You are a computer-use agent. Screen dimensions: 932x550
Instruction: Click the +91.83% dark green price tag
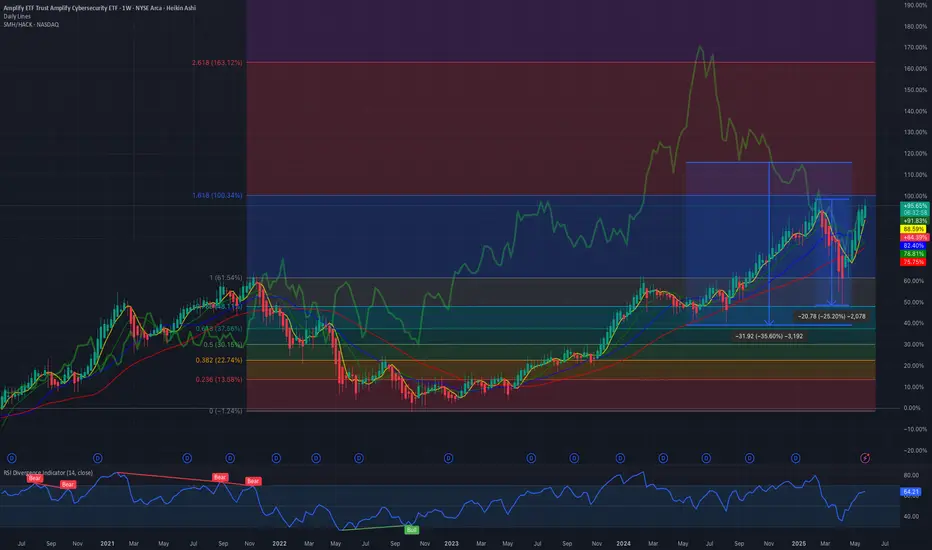point(914,221)
